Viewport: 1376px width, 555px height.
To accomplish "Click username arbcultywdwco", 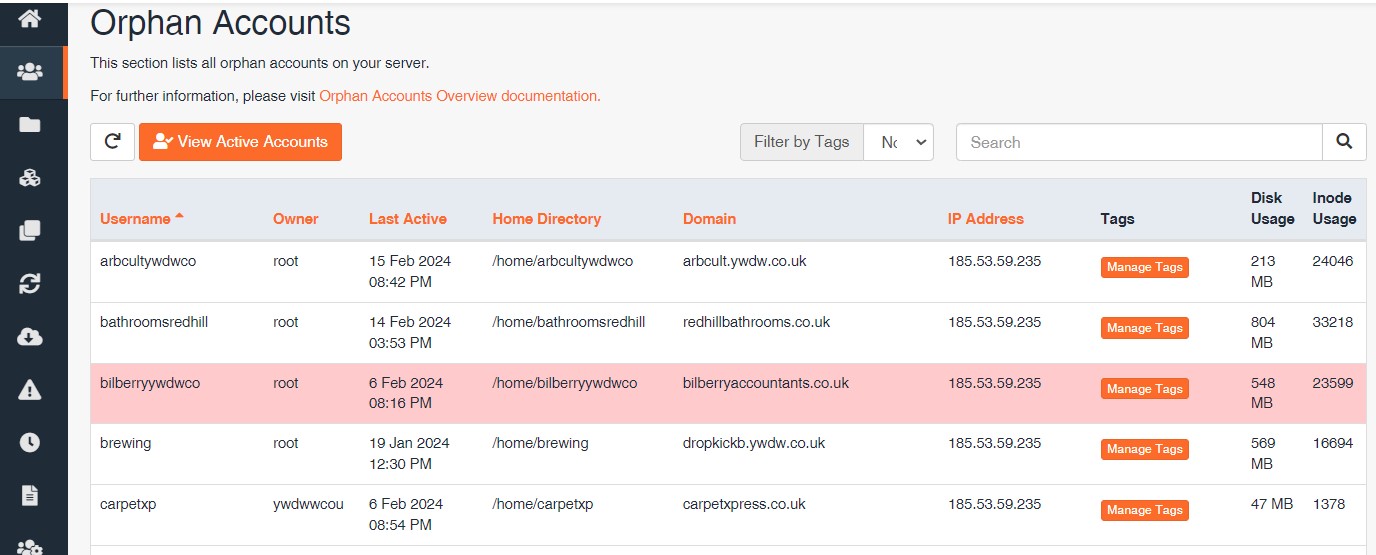I will coord(148,261).
